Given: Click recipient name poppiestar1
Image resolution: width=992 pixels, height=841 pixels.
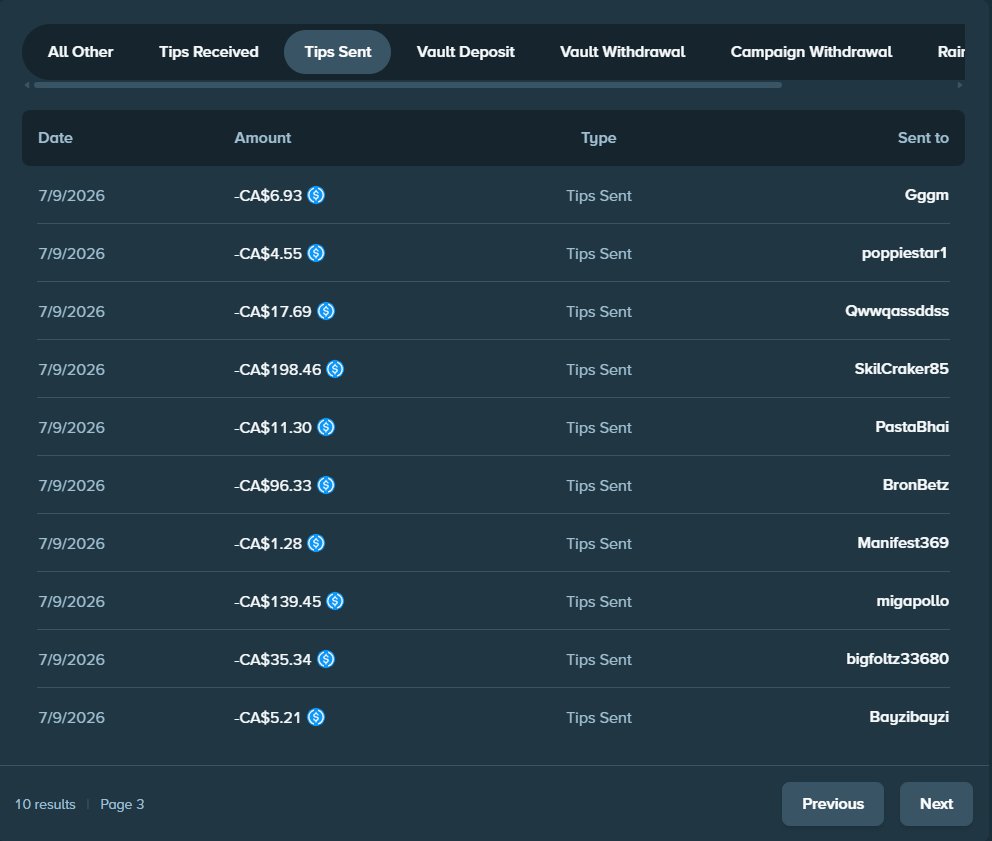Looking at the screenshot, I should 905,253.
